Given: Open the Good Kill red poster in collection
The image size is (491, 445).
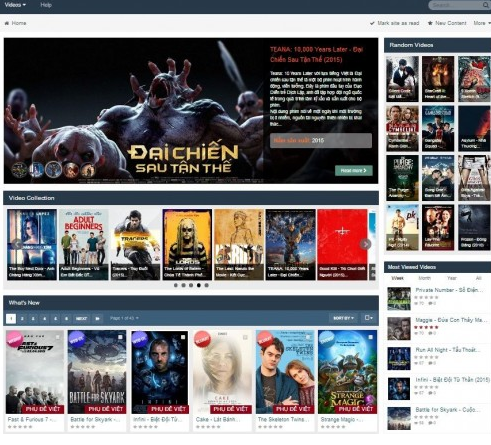Looking at the screenshot, I should (342, 244).
